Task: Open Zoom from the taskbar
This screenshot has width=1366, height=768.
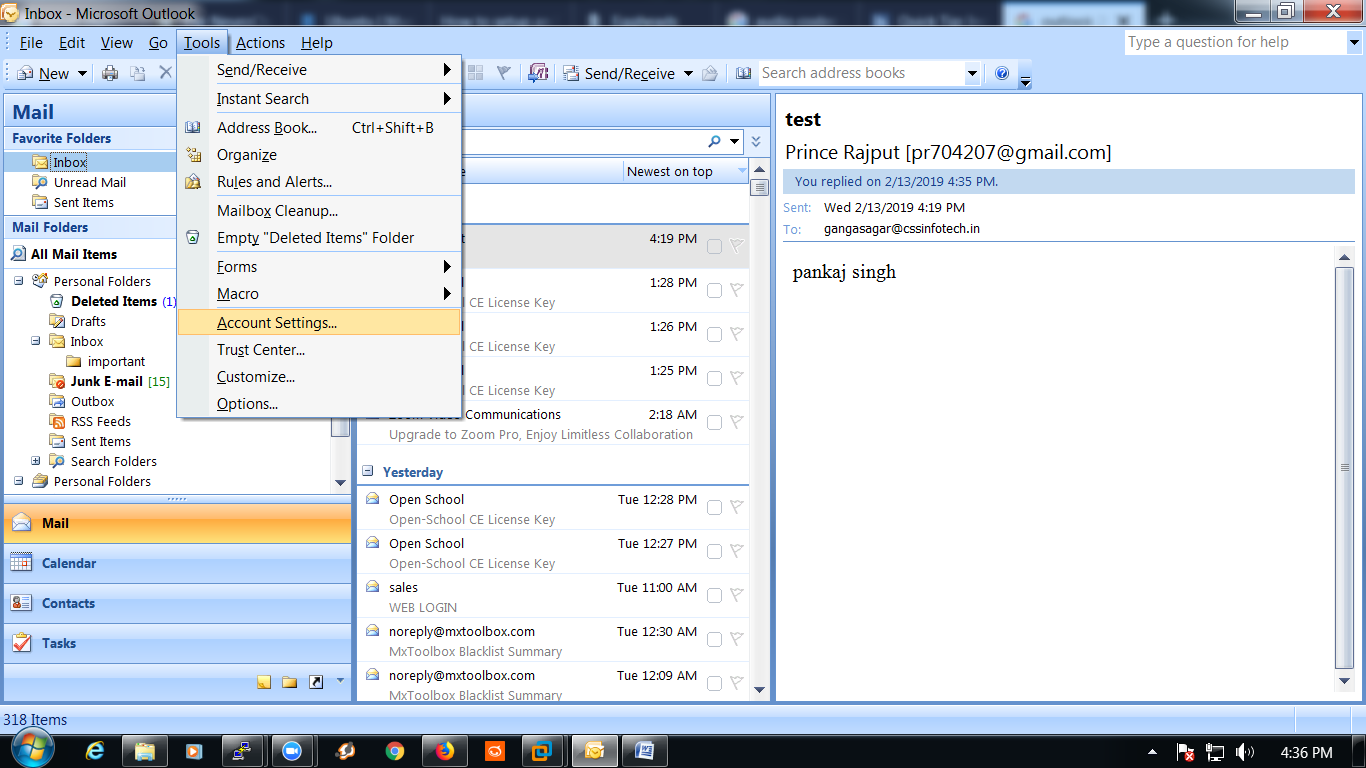Action: tap(294, 751)
